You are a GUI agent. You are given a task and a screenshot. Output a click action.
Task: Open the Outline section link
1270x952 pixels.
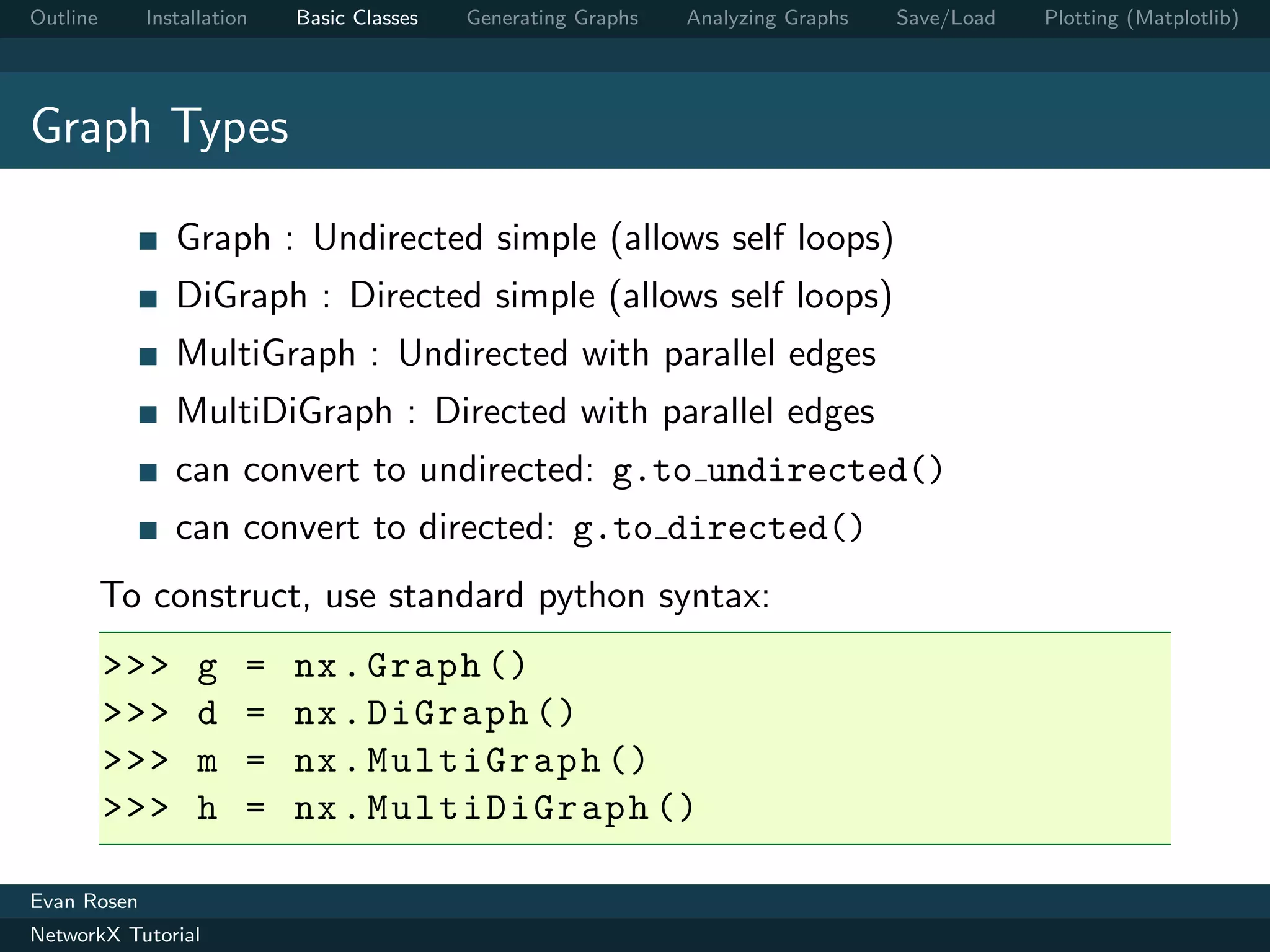[x=64, y=18]
